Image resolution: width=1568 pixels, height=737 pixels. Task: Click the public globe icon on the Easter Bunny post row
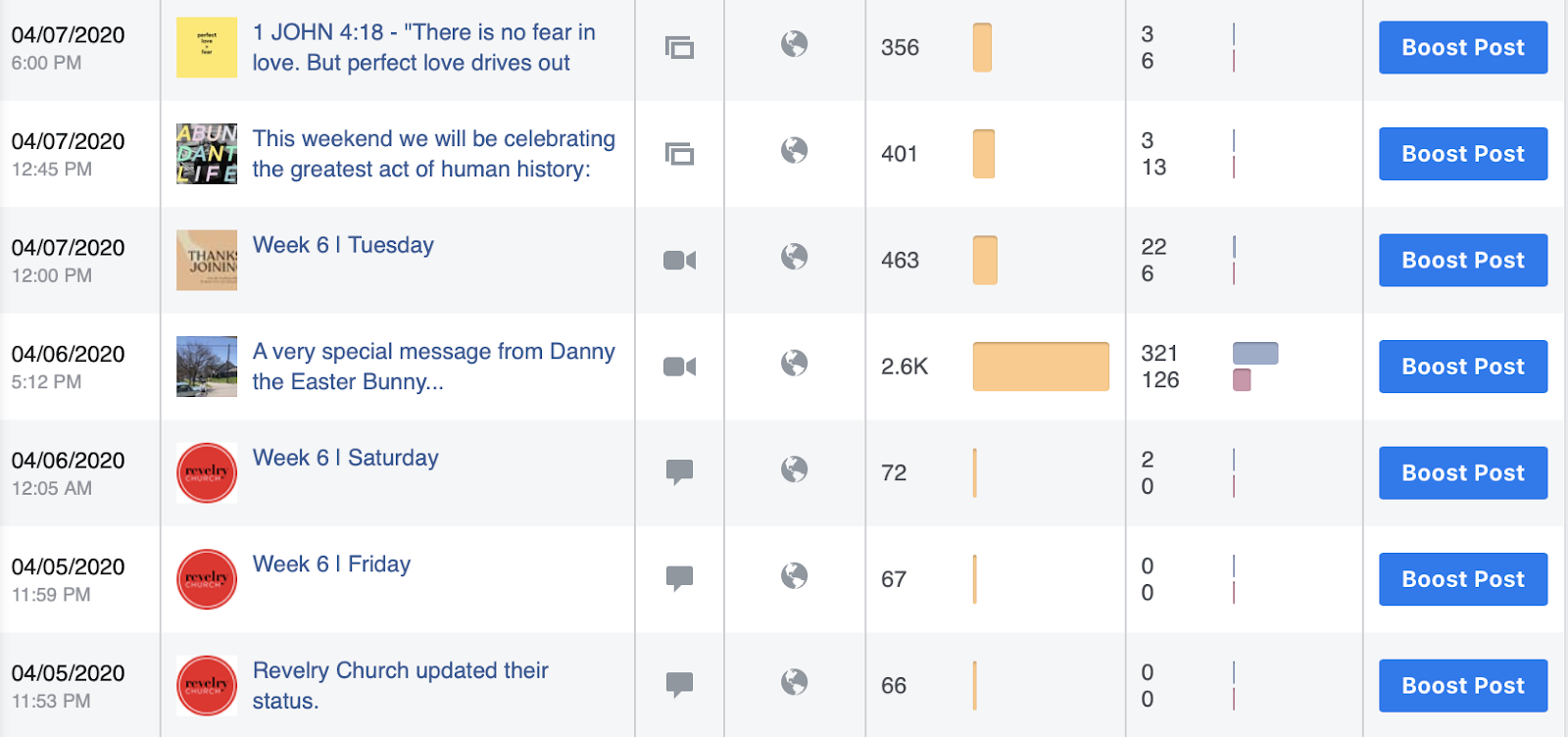point(794,363)
